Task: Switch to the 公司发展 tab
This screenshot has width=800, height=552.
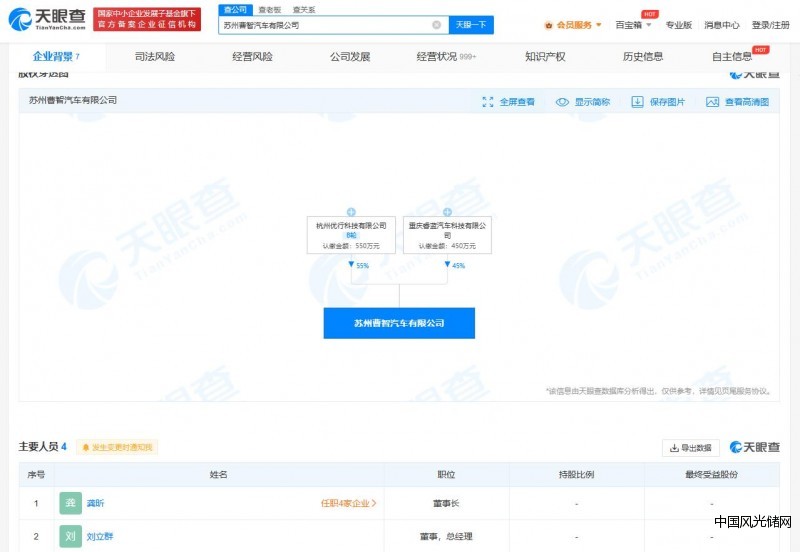Action: click(x=349, y=57)
